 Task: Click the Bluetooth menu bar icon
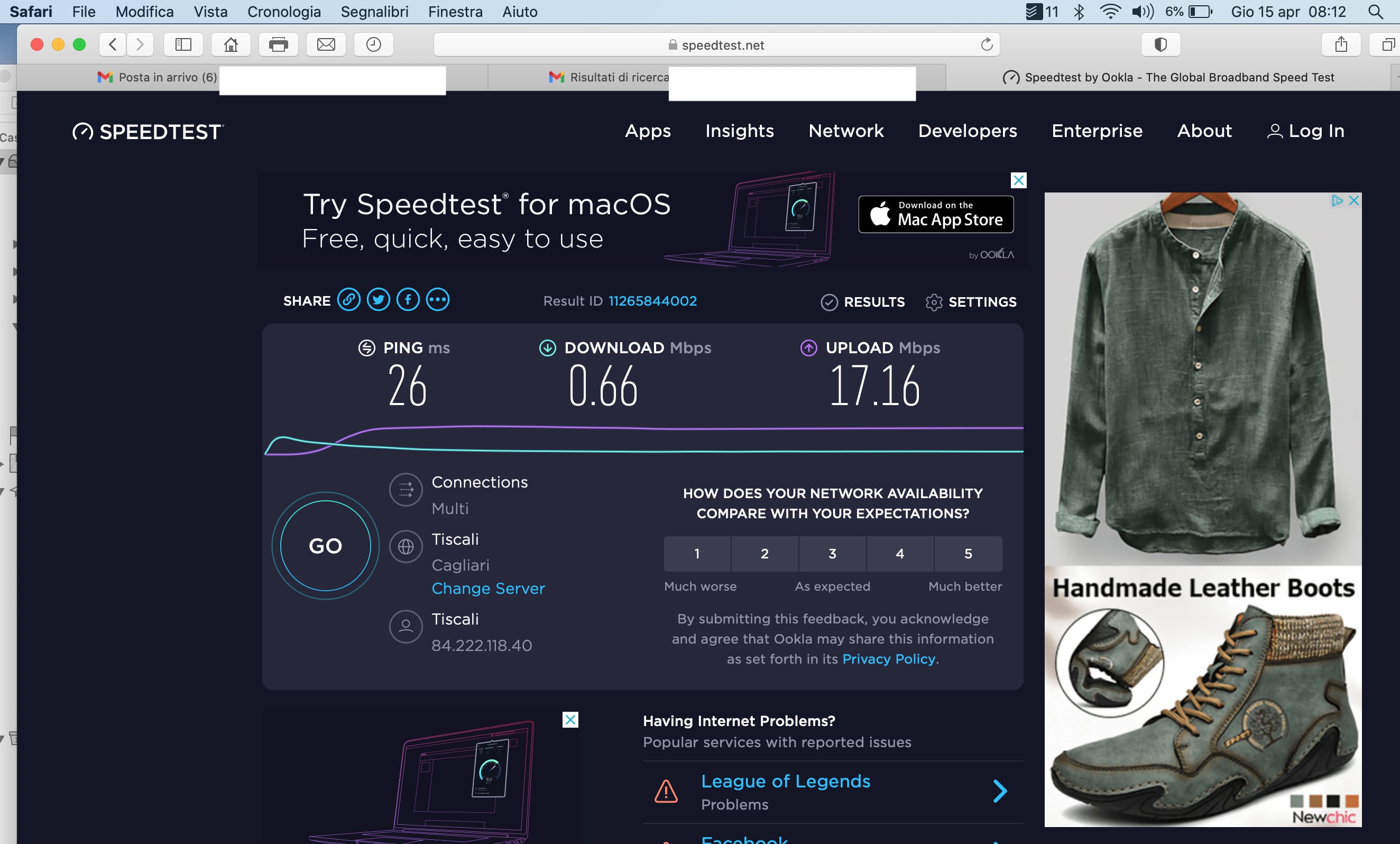coord(1079,12)
